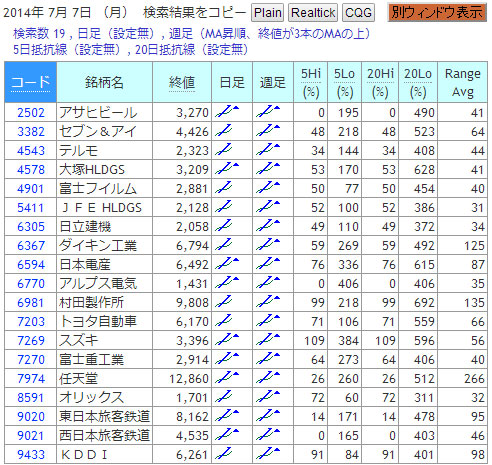
Task: Open results via 別ウィンドウ表示 button
Action: [437, 12]
